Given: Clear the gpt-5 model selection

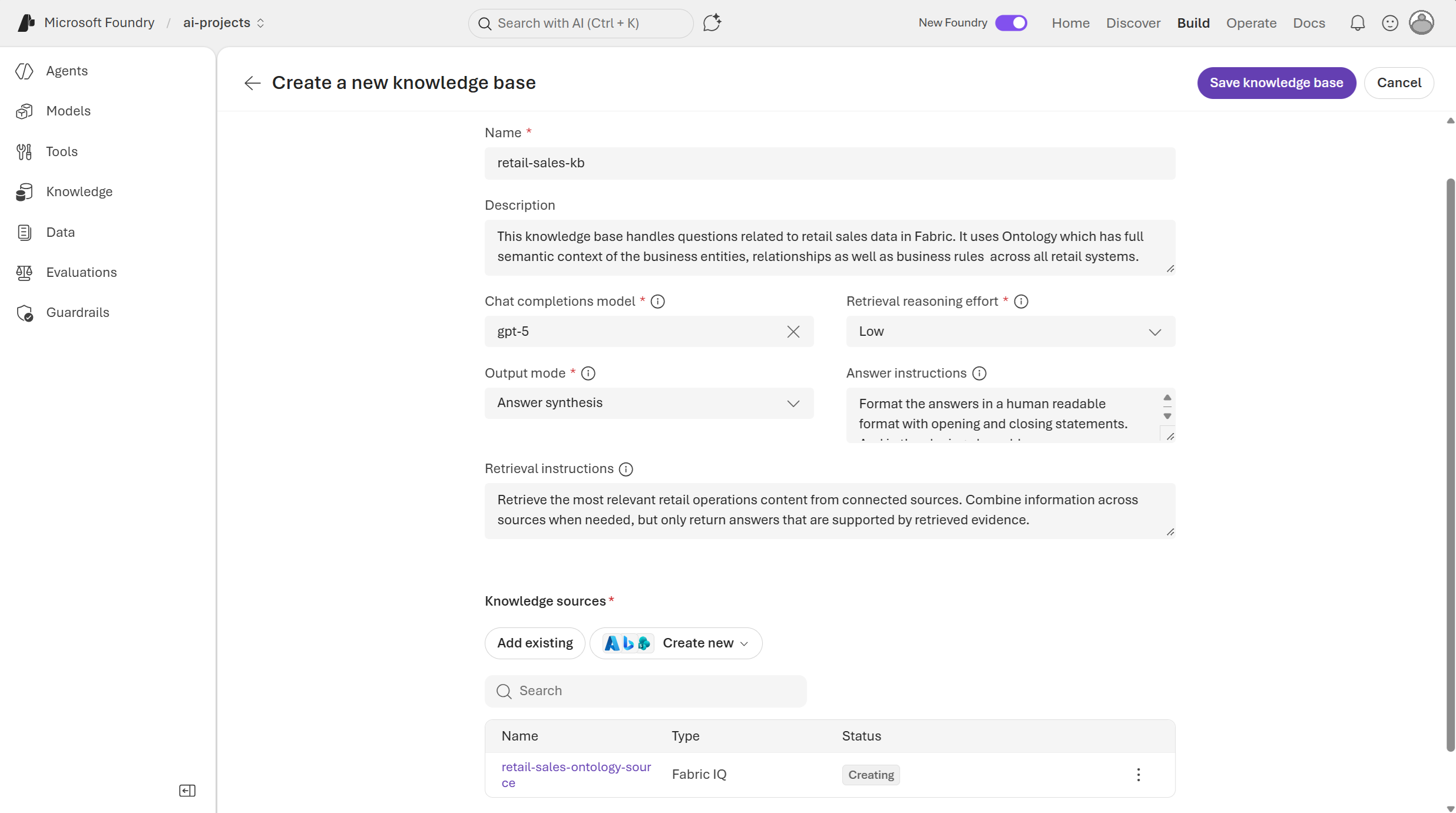Looking at the screenshot, I should [793, 332].
